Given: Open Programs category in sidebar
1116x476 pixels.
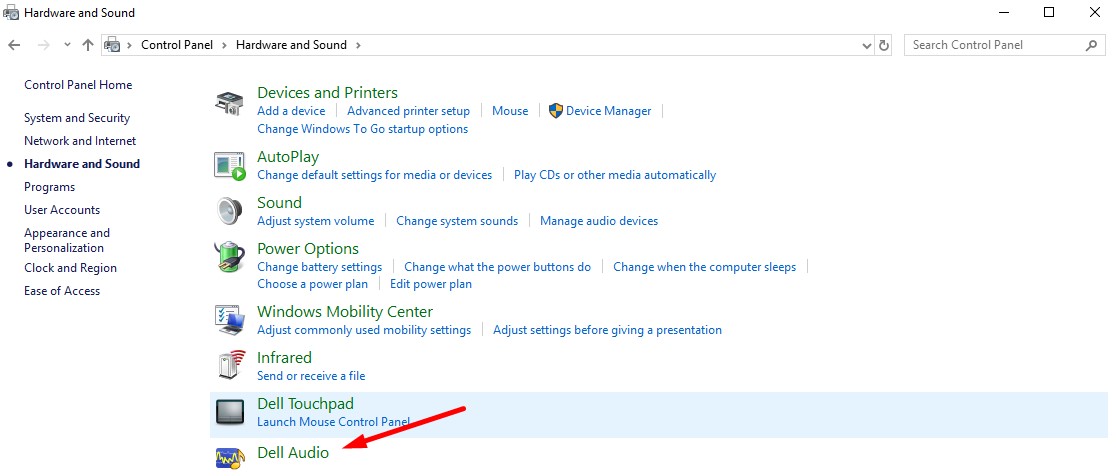Looking at the screenshot, I should pyautogui.click(x=49, y=187).
